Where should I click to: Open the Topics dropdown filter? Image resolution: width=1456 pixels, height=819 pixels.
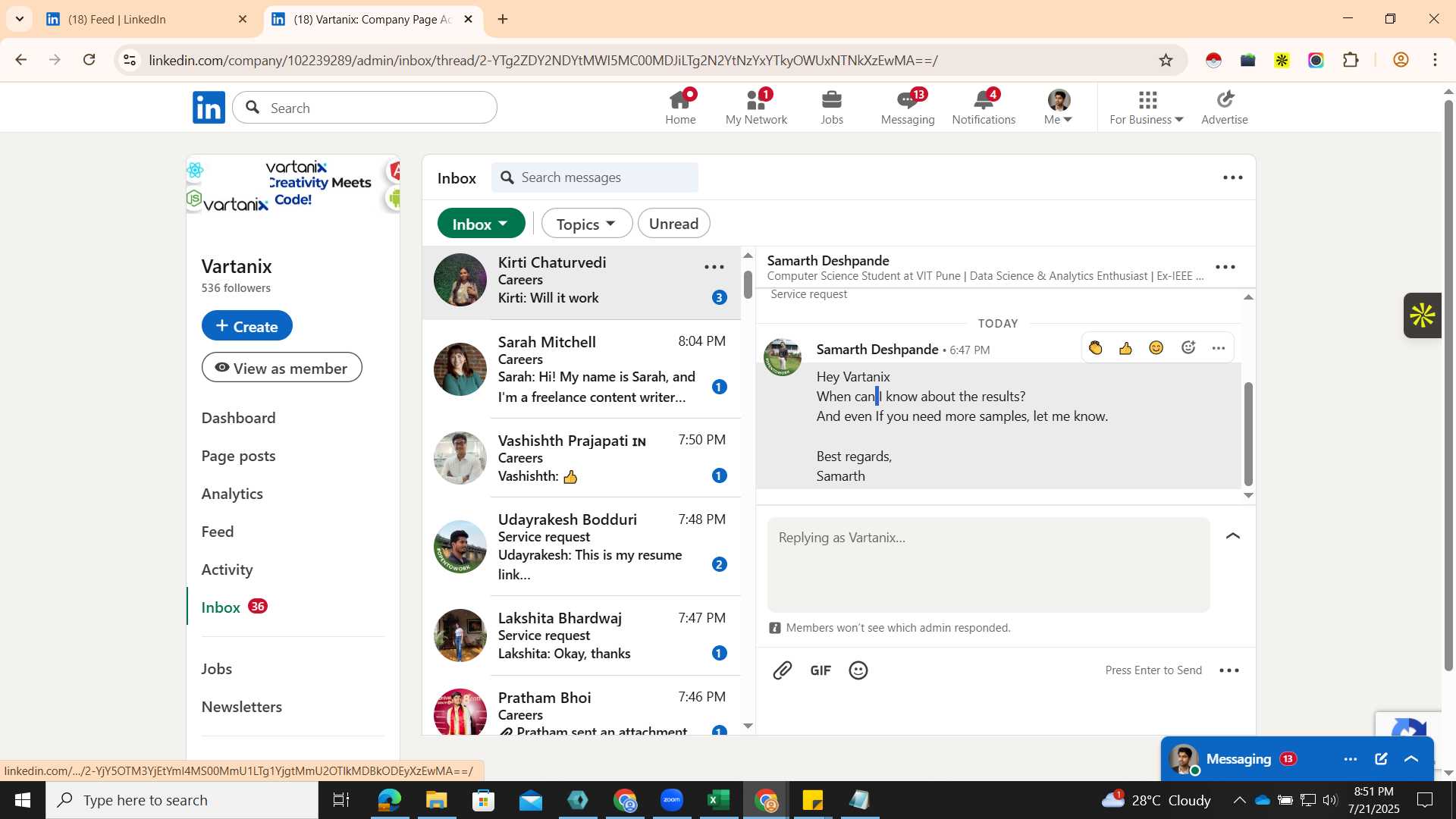586,224
